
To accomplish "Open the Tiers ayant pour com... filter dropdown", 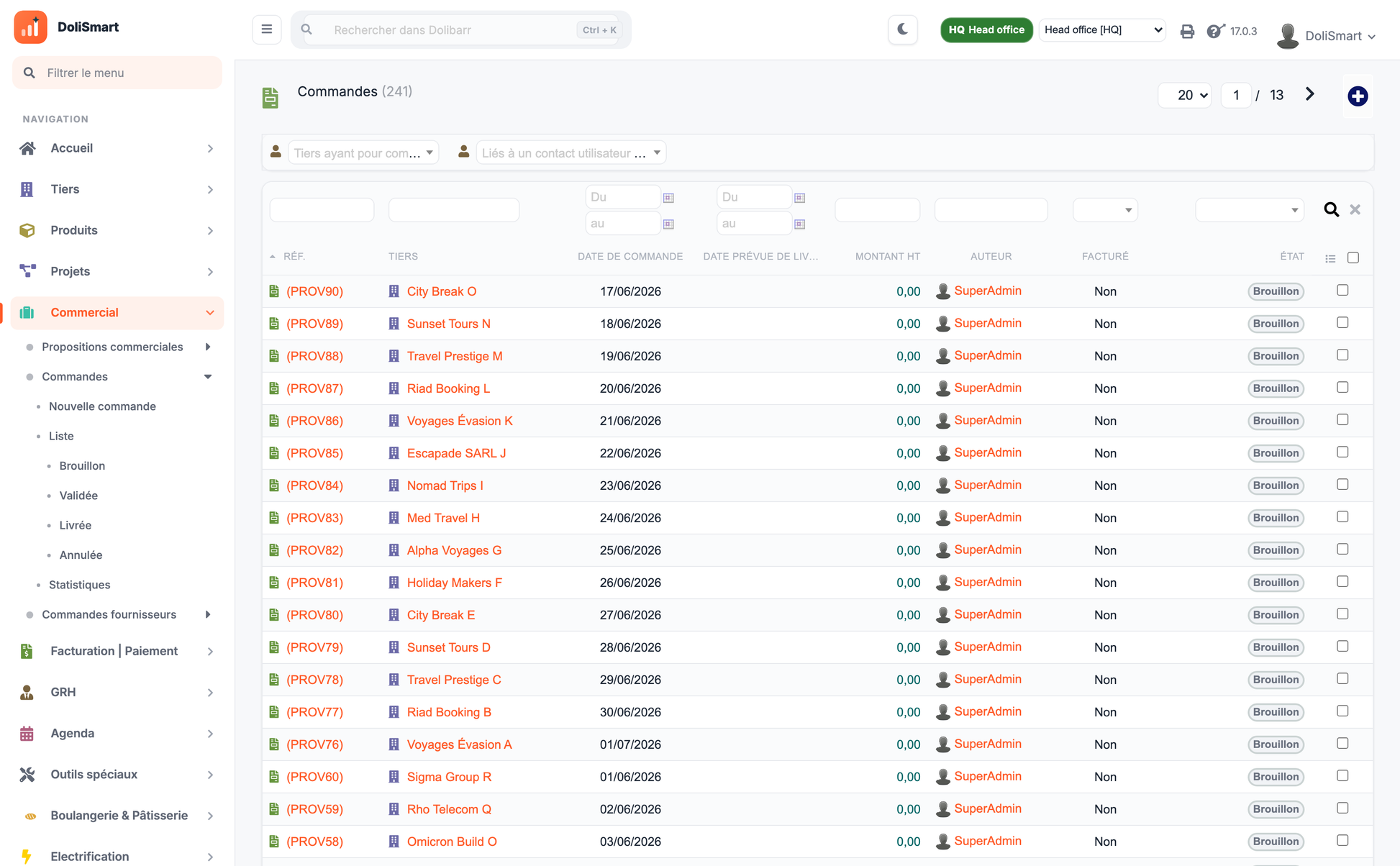I will 363,152.
